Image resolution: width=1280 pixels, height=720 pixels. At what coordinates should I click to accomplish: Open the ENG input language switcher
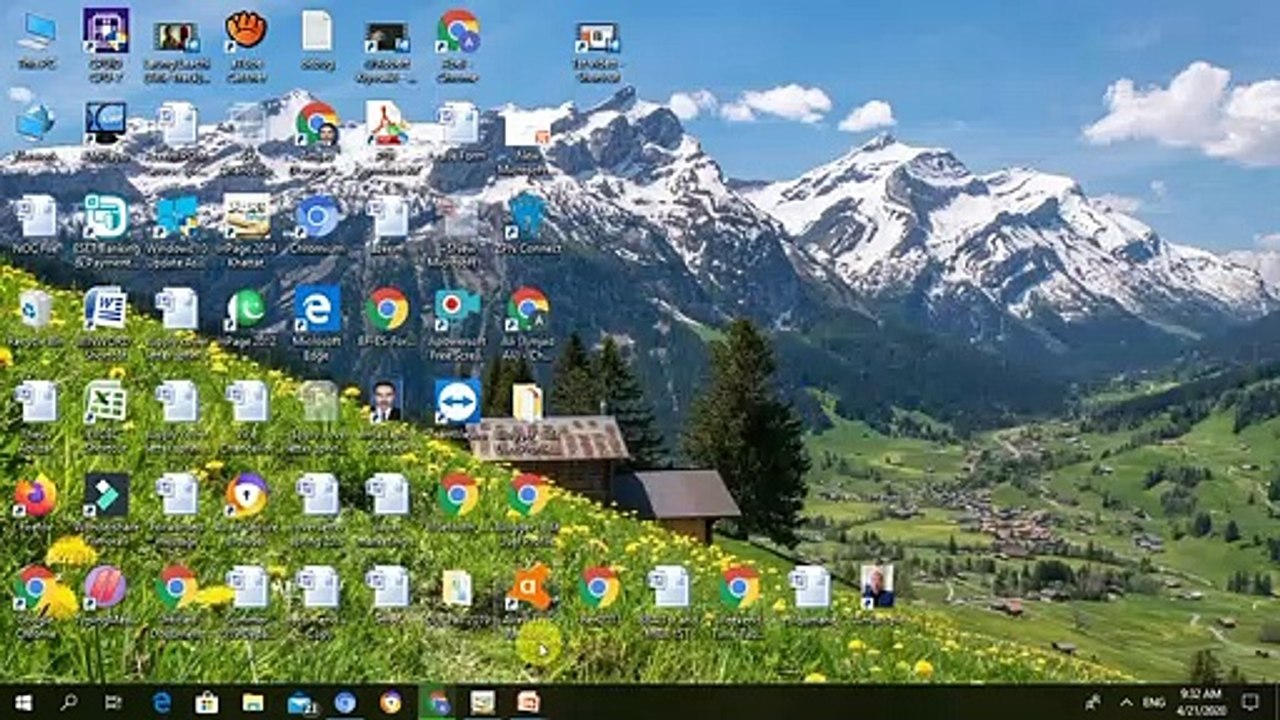(1153, 702)
